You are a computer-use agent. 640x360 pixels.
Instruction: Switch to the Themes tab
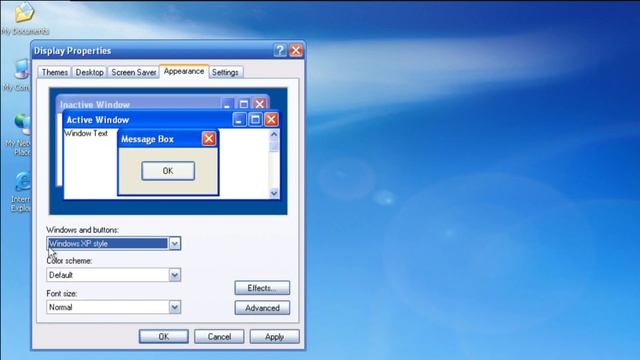55,72
